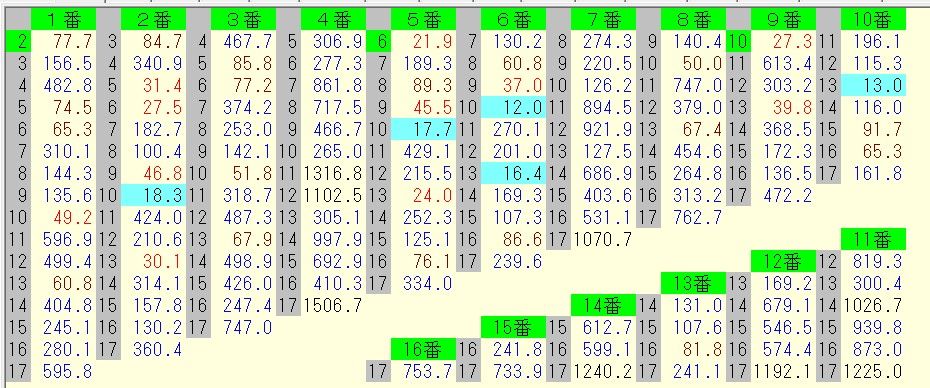
Task: Click highlighted odds 12.0 cell
Action: 513,107
